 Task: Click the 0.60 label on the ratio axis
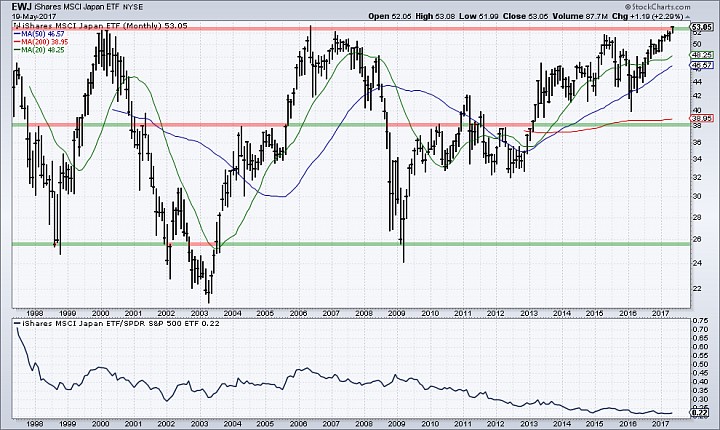700,347
